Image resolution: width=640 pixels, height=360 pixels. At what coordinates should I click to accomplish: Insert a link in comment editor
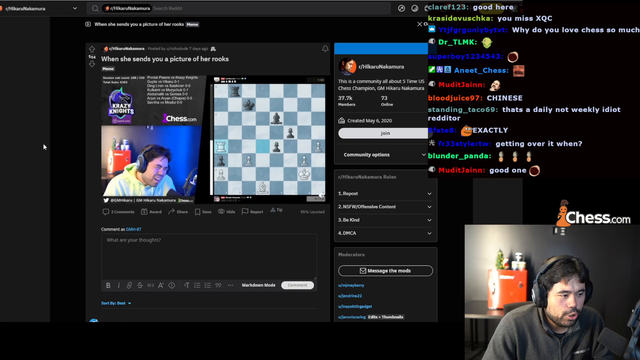tap(129, 285)
